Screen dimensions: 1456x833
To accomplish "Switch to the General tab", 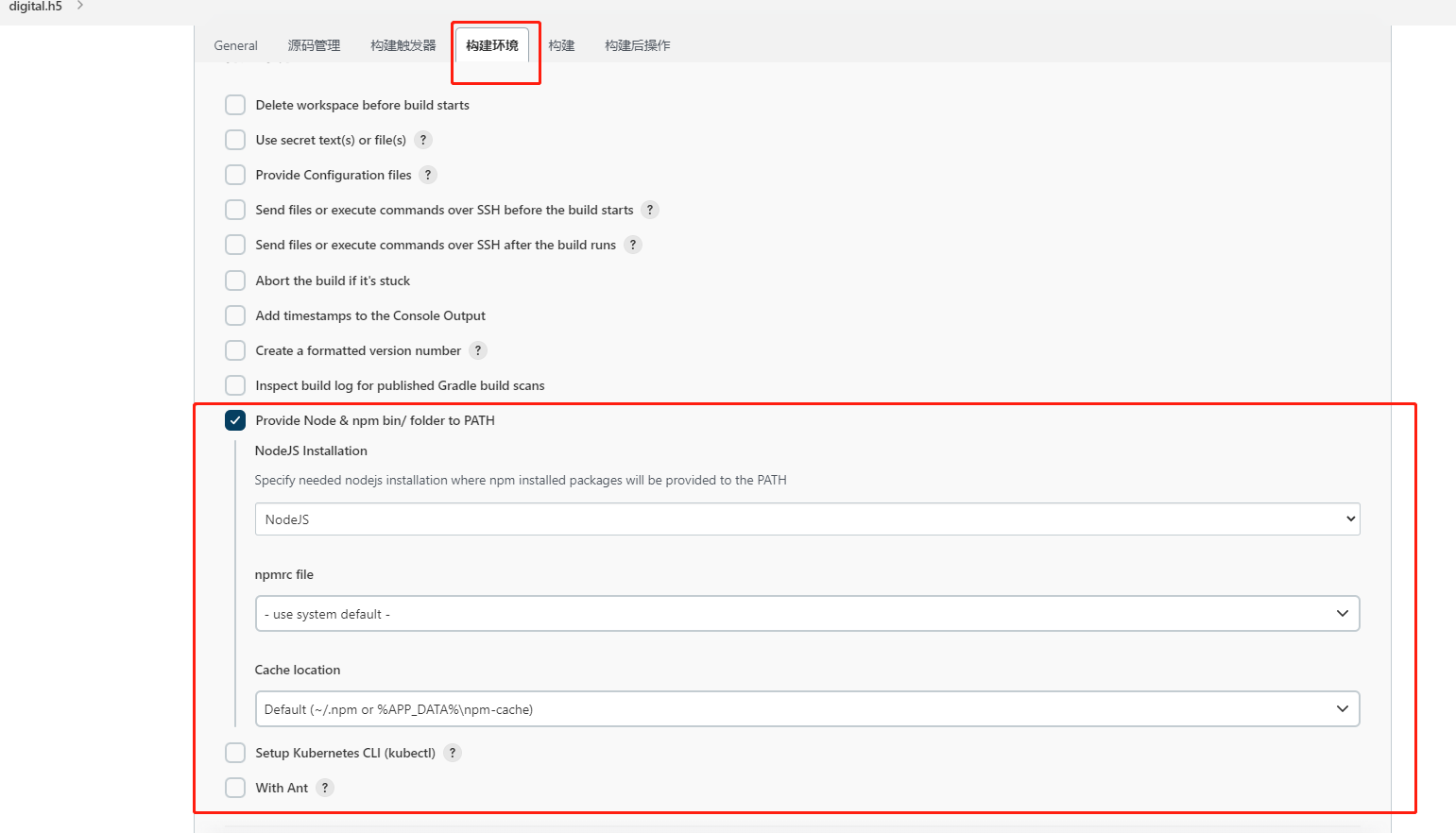I will (x=235, y=45).
